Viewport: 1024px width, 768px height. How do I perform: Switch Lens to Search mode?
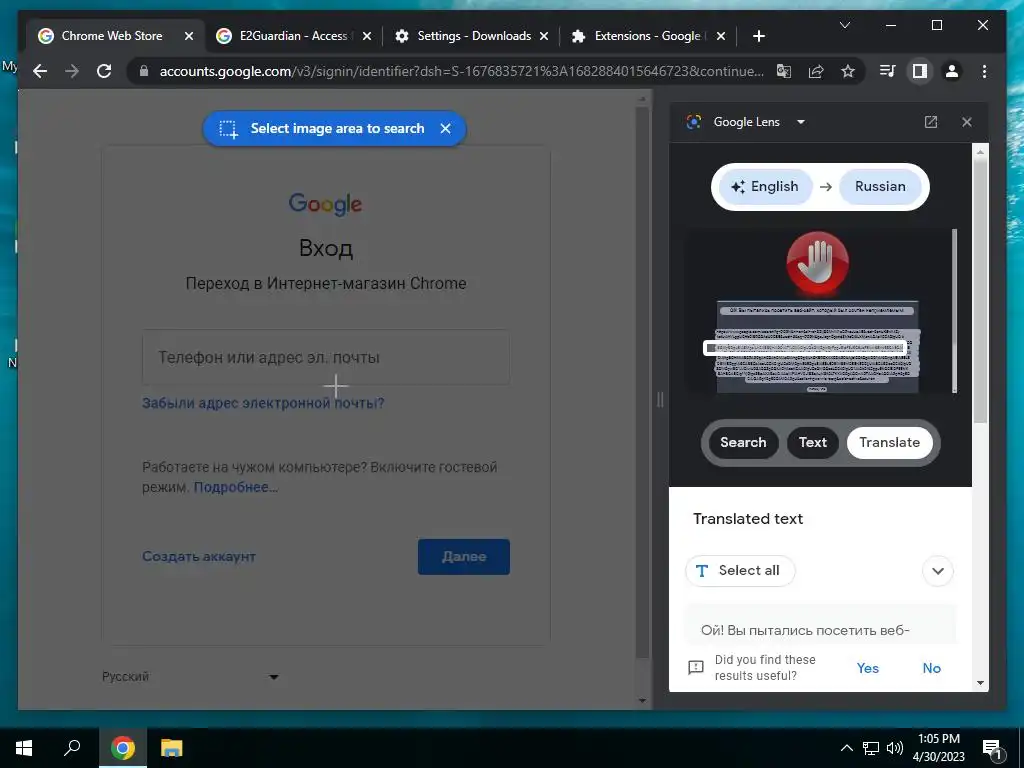click(x=743, y=442)
